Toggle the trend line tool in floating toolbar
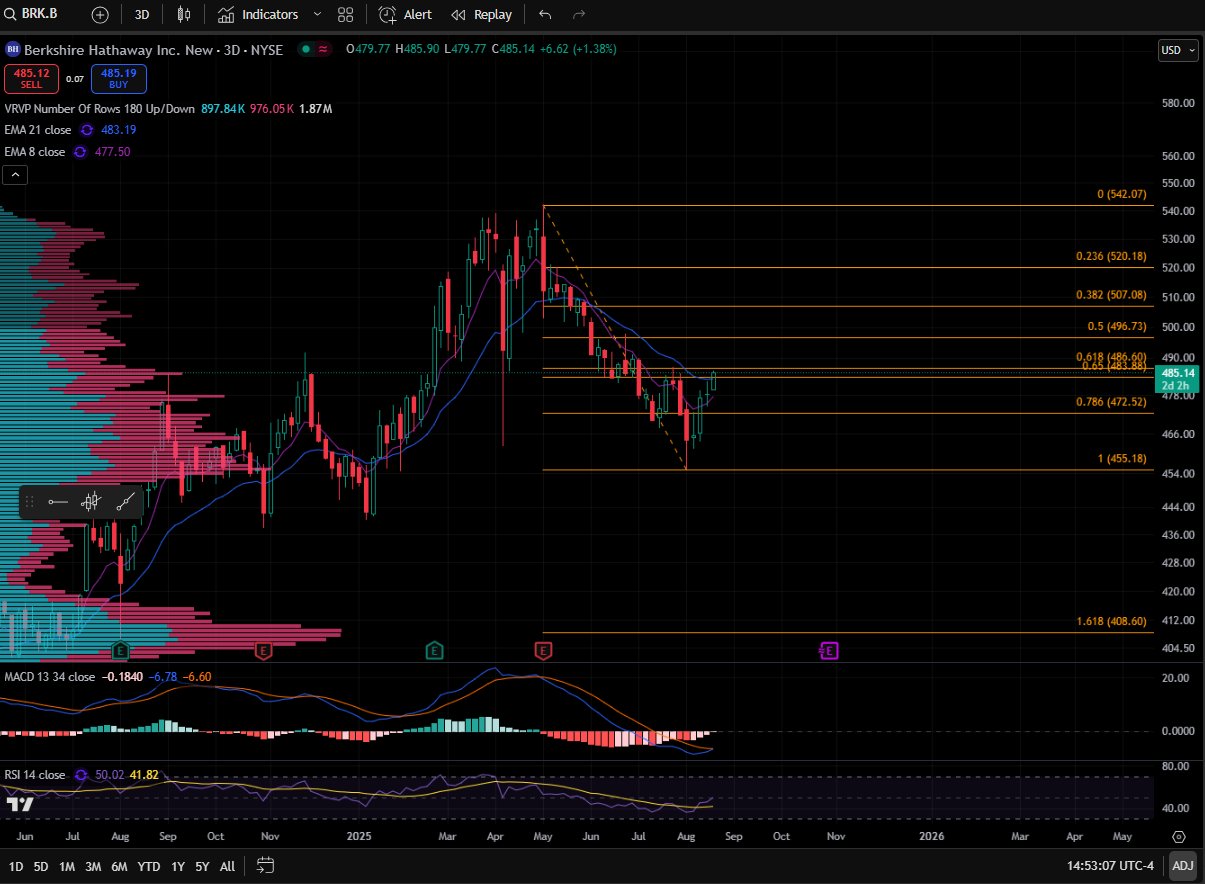Screen dimensions: 1205x884 point(126,502)
